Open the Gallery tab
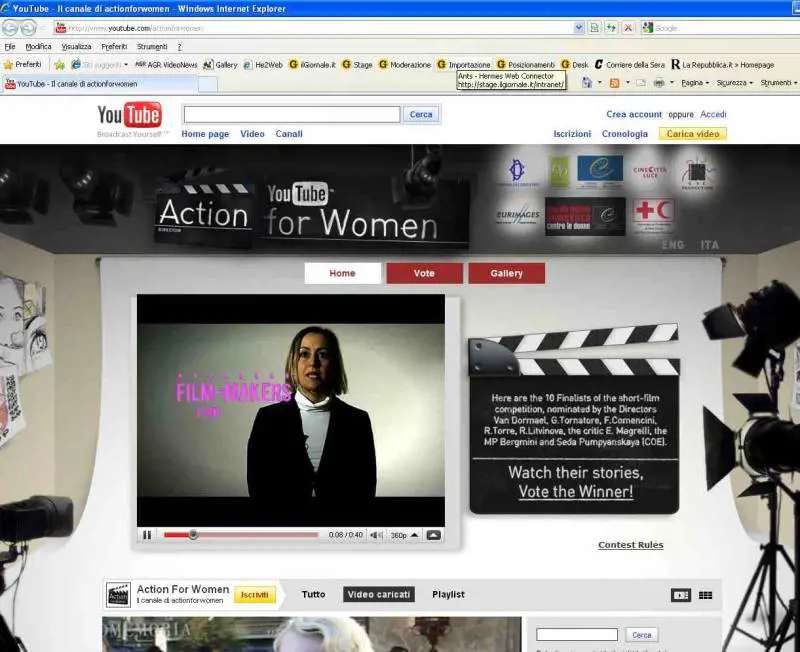 506,273
